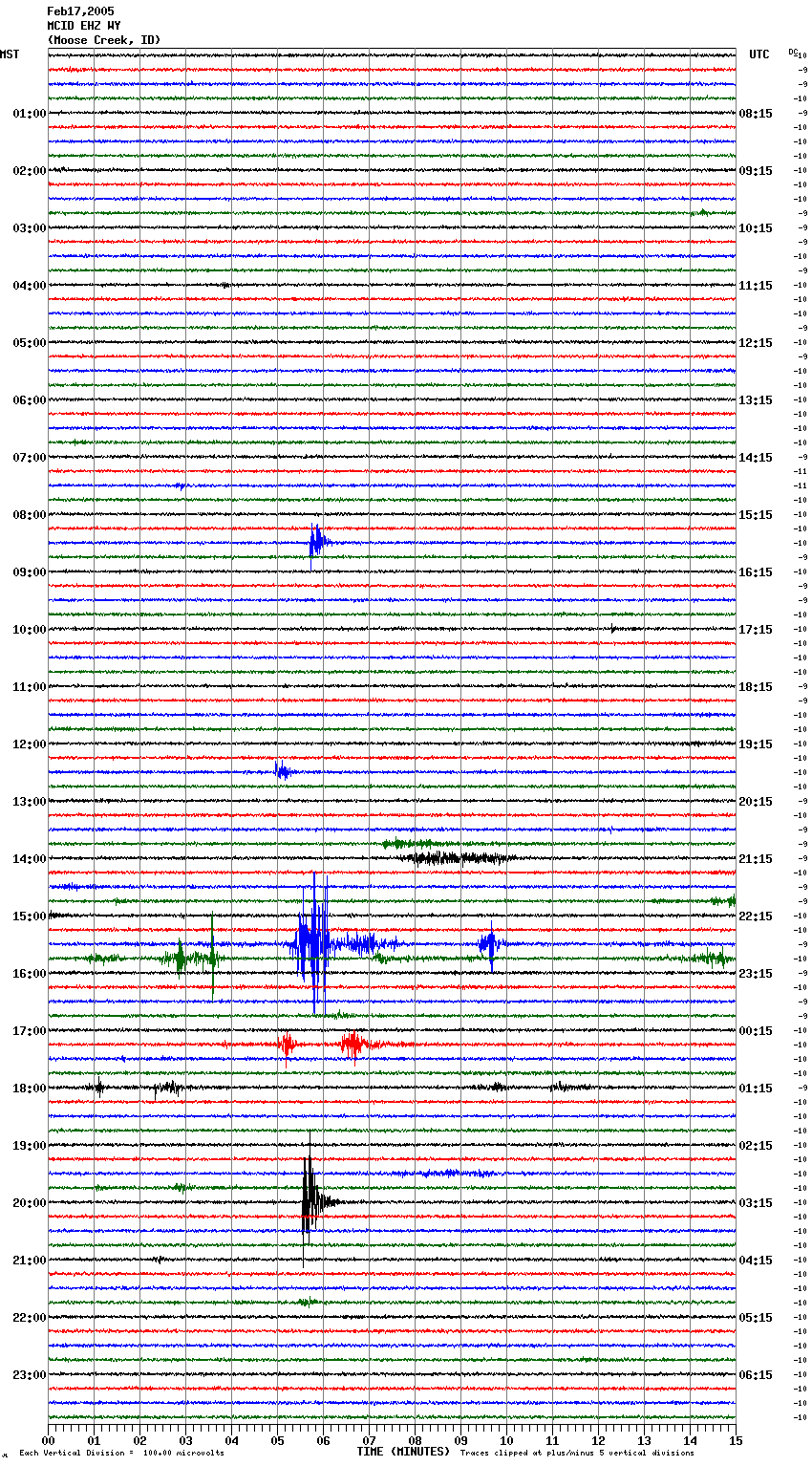The width and height of the screenshot is (812, 1466).
Task: Click the 10:15 UTC time label
Action: coord(756,228)
